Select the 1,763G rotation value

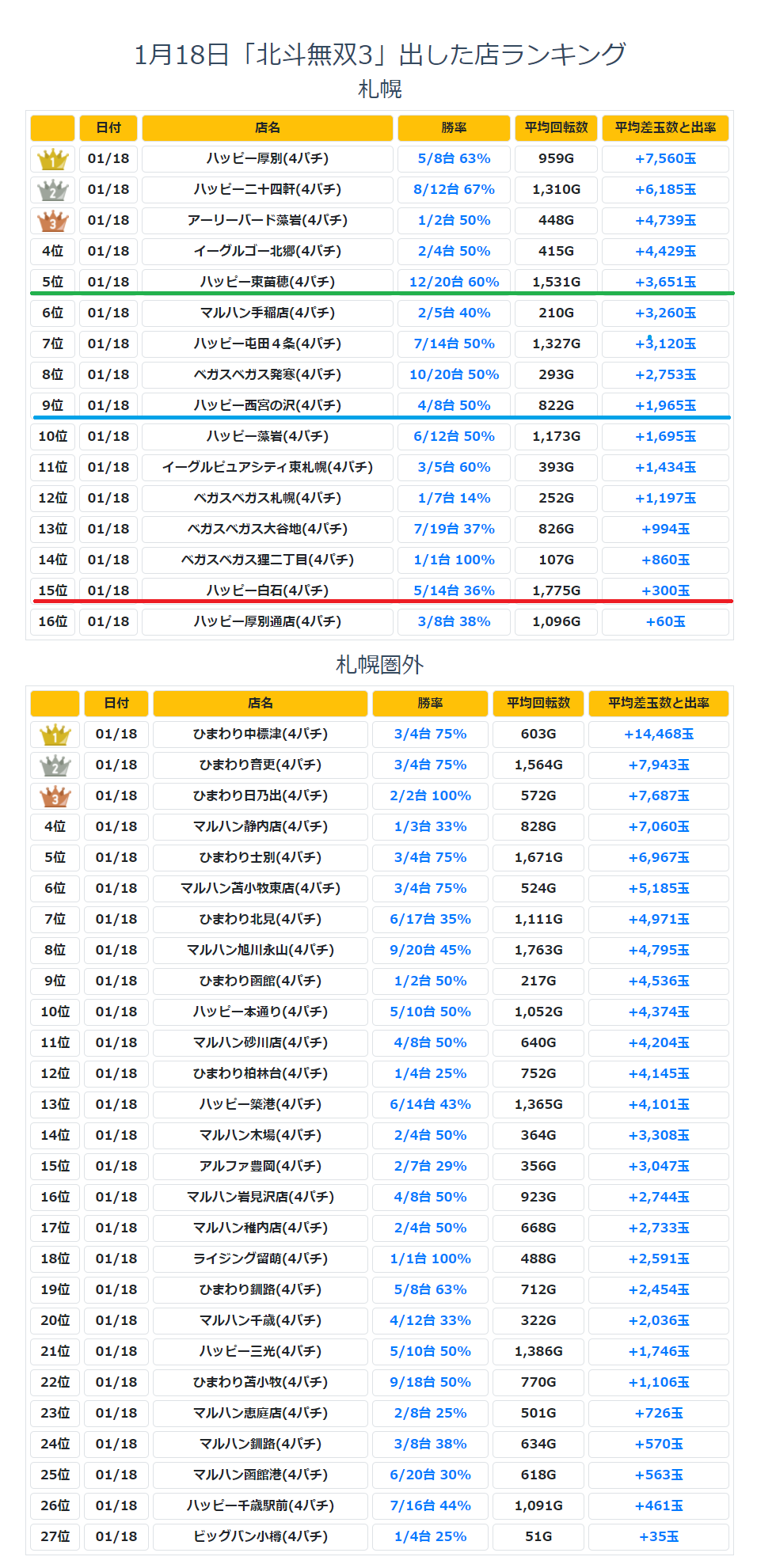click(x=538, y=950)
